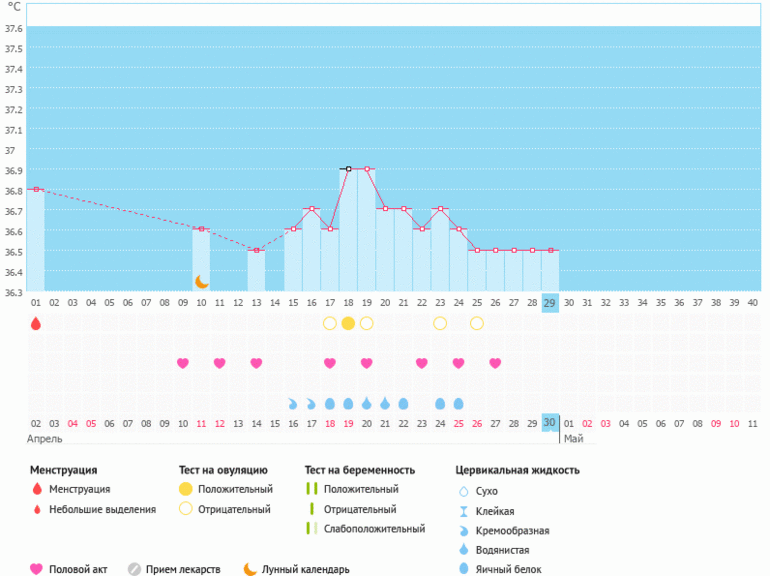This screenshot has width=770, height=576.
Task: Click the 'Лунный календарь' legend moon icon
Action: point(250,570)
